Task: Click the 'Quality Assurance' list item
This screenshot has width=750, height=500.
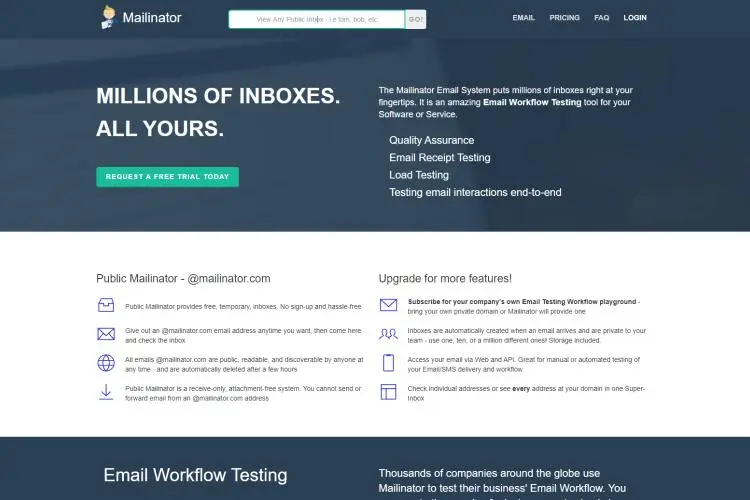Action: pyautogui.click(x=431, y=140)
